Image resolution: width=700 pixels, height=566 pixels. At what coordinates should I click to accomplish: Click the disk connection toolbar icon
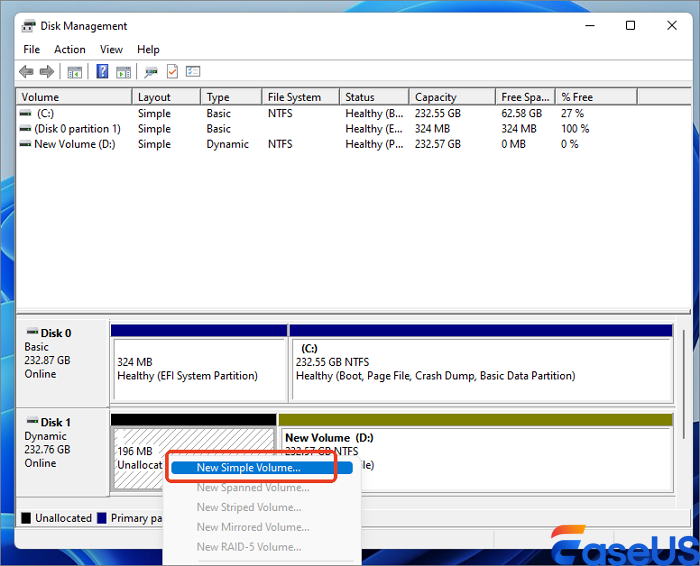click(151, 72)
